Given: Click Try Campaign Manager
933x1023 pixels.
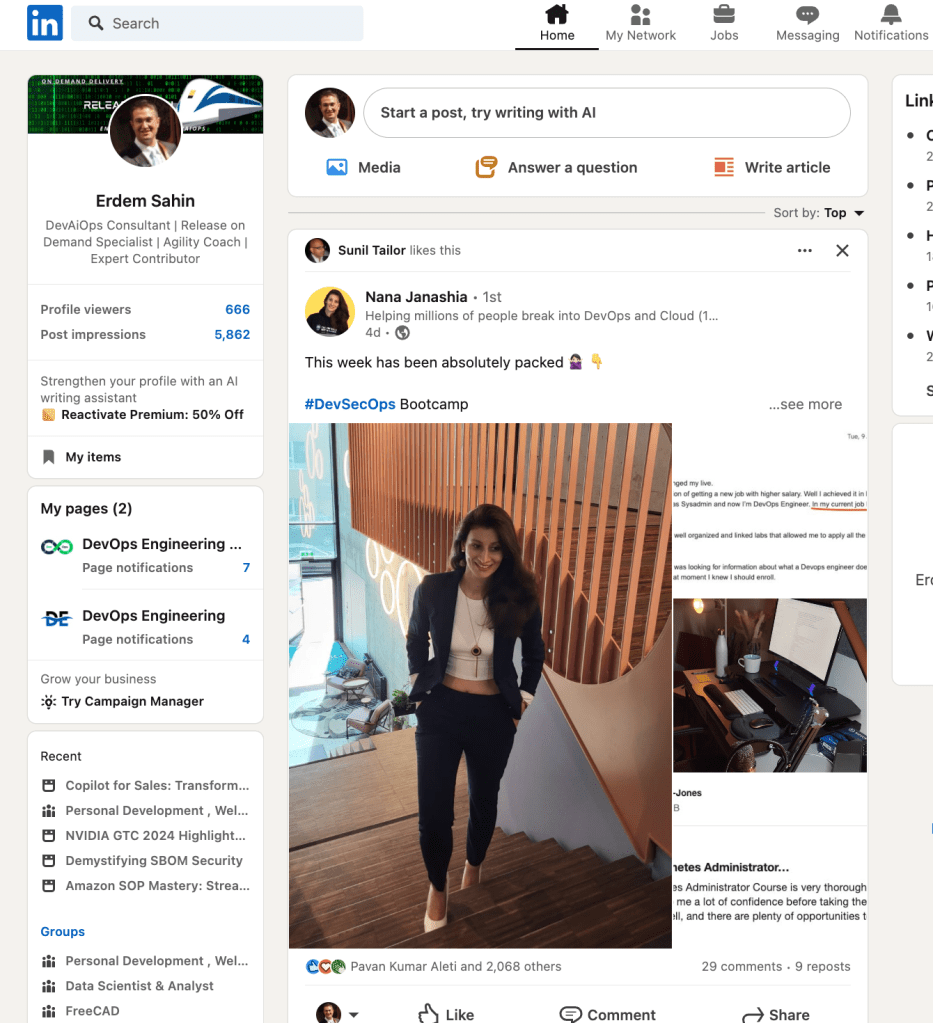Looking at the screenshot, I should tap(132, 701).
